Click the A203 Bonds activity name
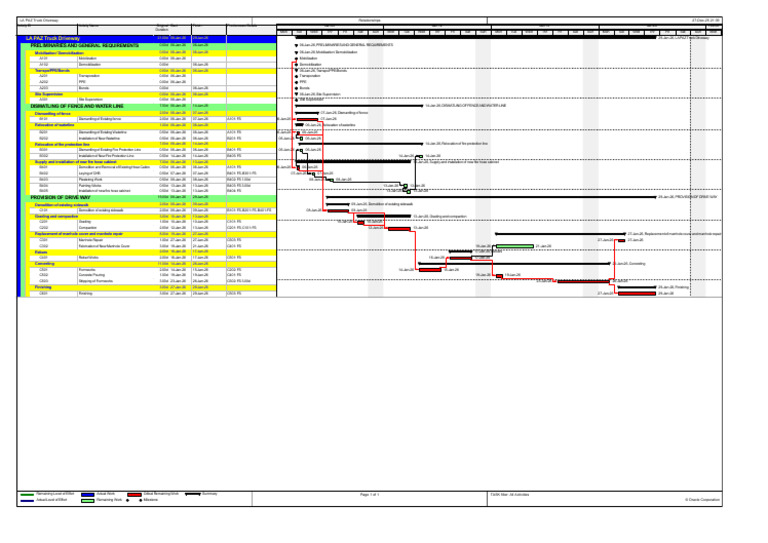This screenshot has height=543, width=768. pyautogui.click(x=84, y=88)
